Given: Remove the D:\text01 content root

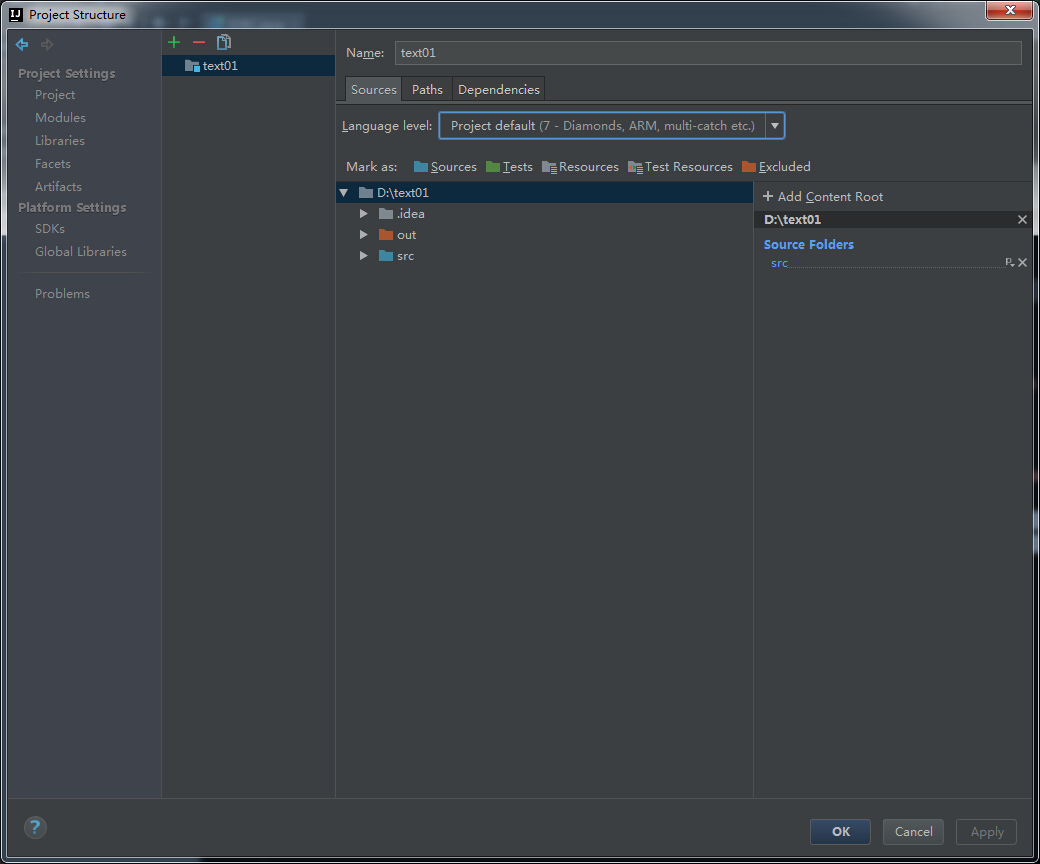Looking at the screenshot, I should pyautogui.click(x=1022, y=219).
